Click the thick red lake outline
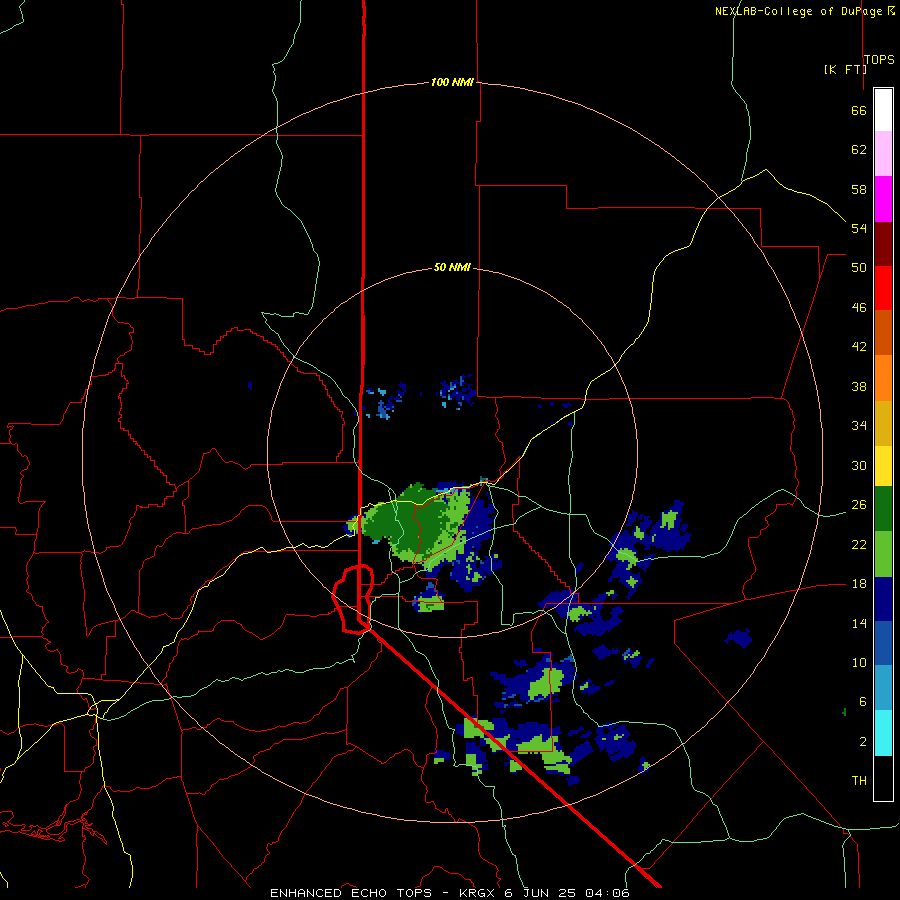 coord(354,599)
